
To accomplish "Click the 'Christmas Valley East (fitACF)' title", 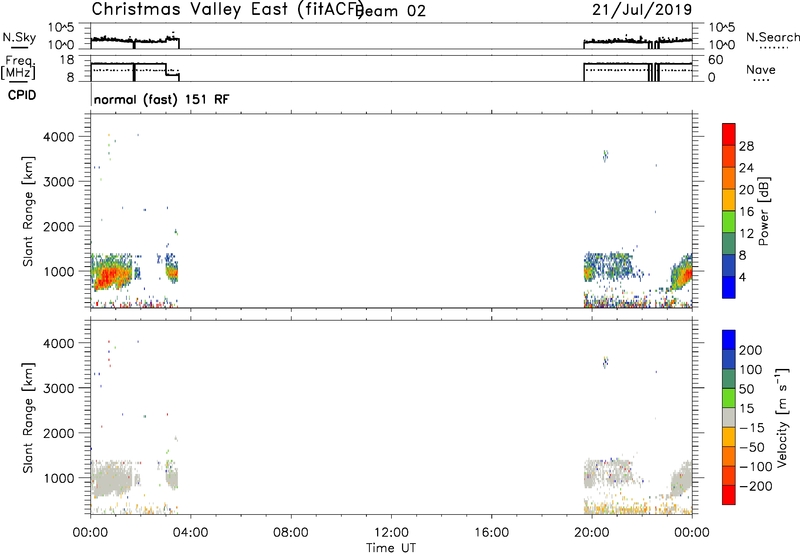I will (227, 10).
